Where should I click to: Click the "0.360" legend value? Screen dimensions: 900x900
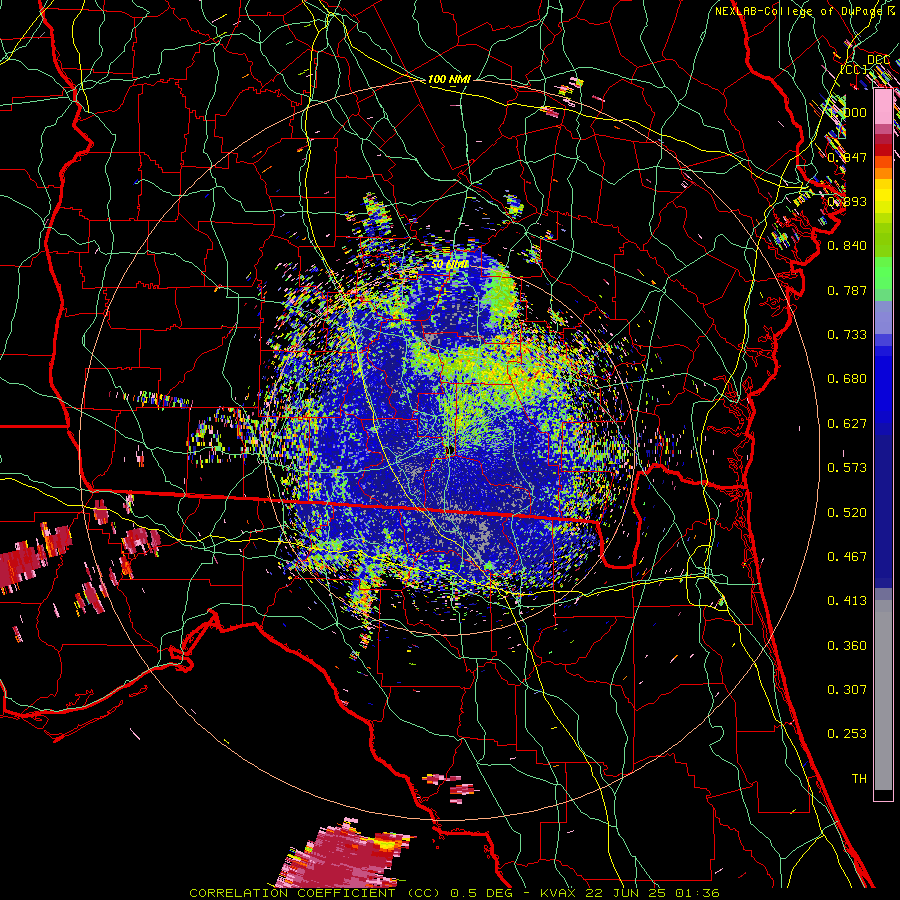(x=847, y=646)
